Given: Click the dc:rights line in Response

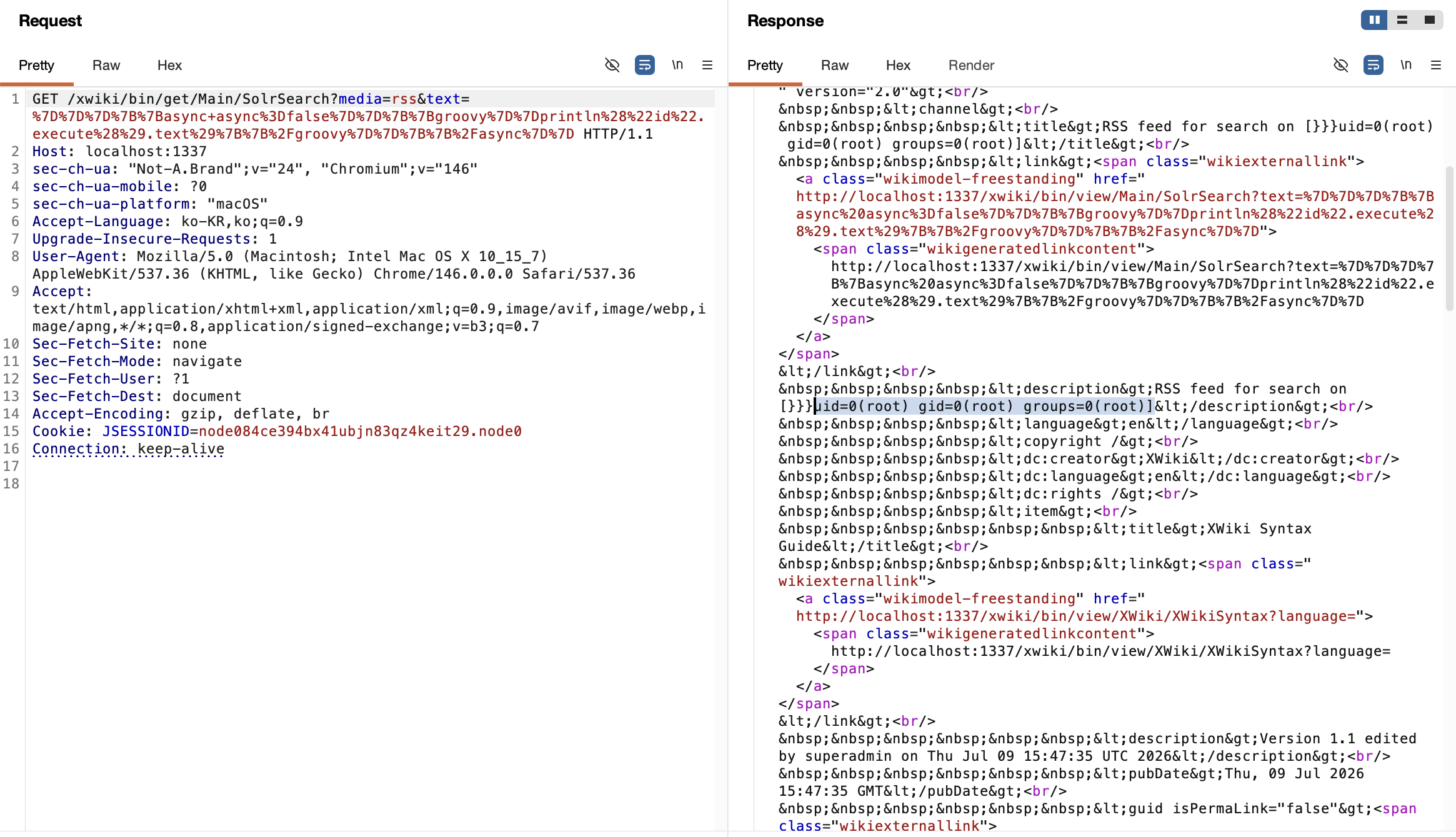Looking at the screenshot, I should [988, 493].
